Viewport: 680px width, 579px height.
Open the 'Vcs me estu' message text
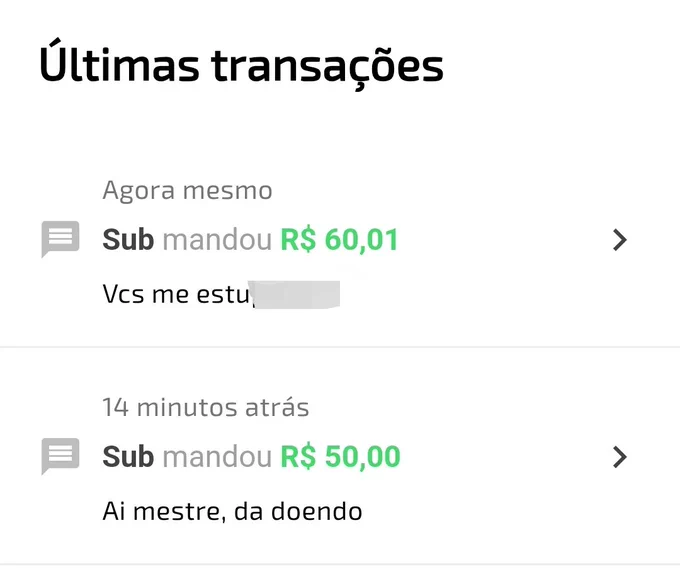pyautogui.click(x=178, y=294)
